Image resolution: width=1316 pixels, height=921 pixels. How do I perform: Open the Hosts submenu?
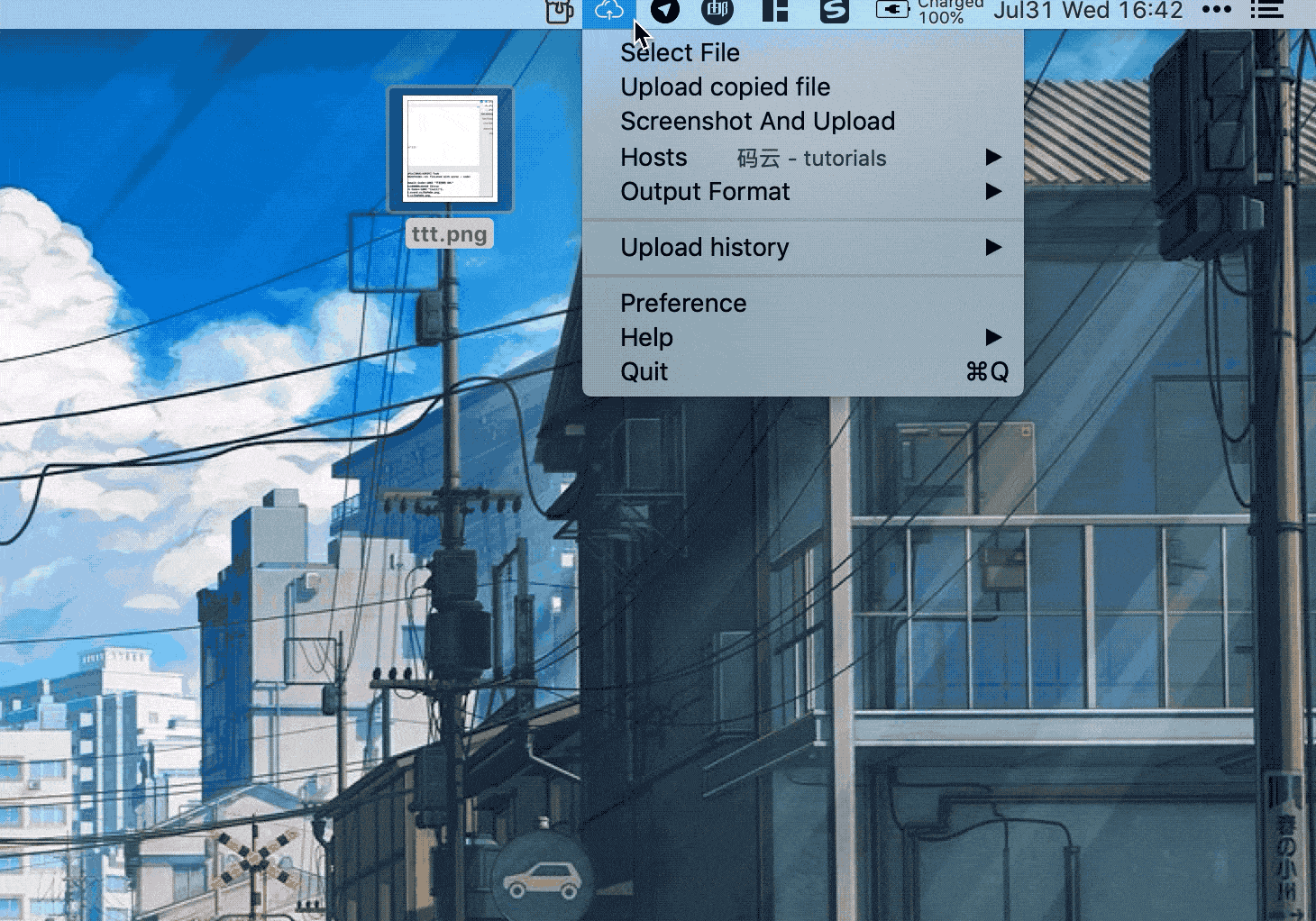[803, 157]
